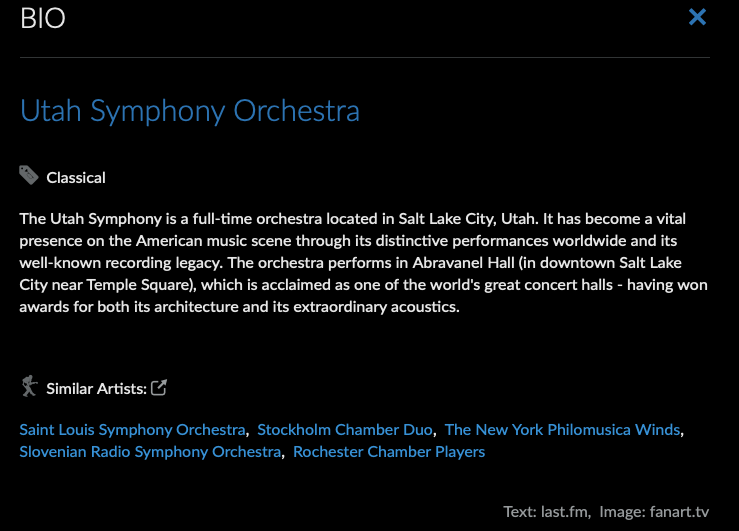Open Saint Louis Symphony Orchestra artist link
Image resolution: width=739 pixels, height=531 pixels.
(132, 430)
